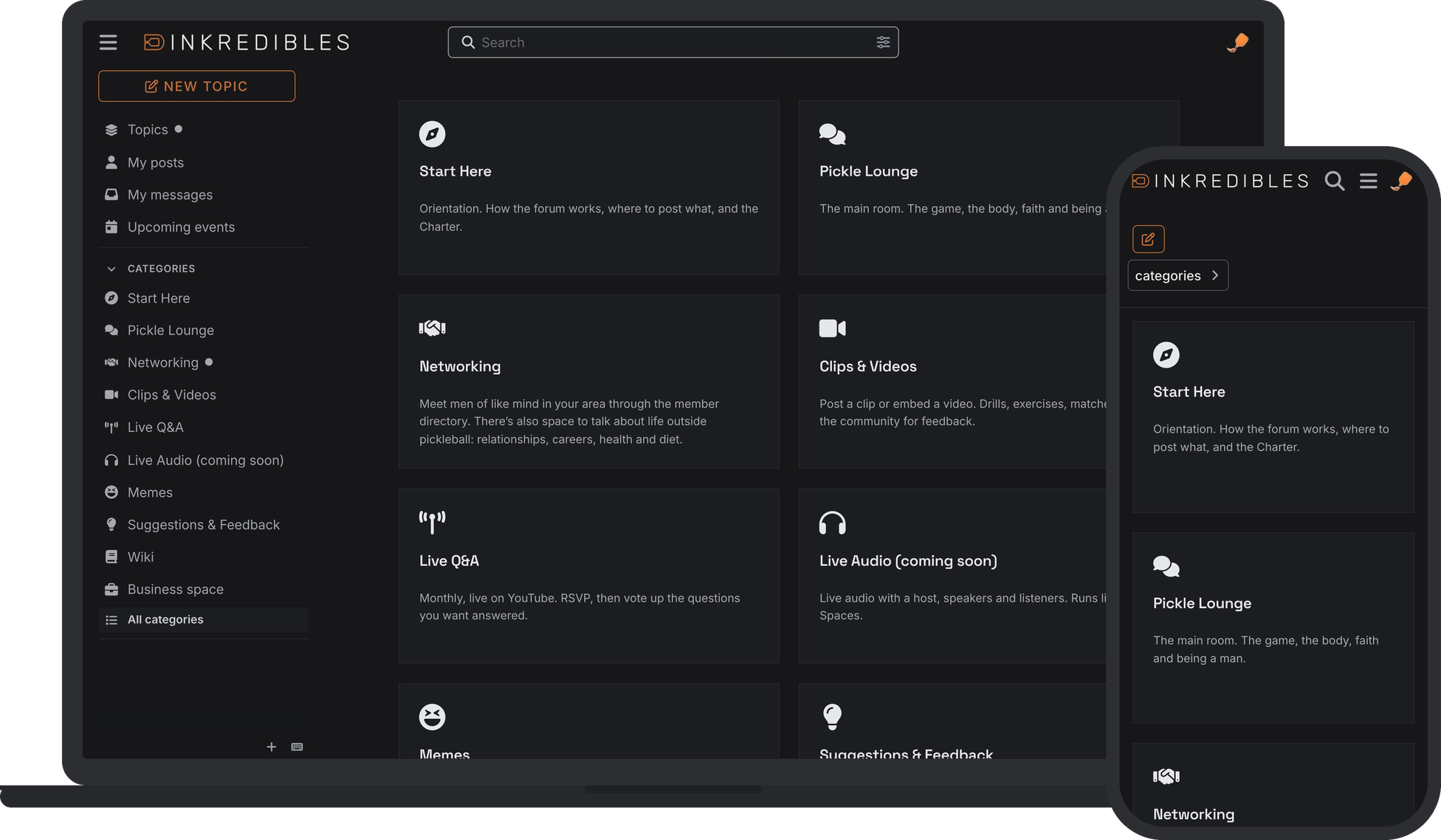Open Suggestions & Feedback in sidebar
Image resolution: width=1441 pixels, height=840 pixels.
pyautogui.click(x=203, y=525)
